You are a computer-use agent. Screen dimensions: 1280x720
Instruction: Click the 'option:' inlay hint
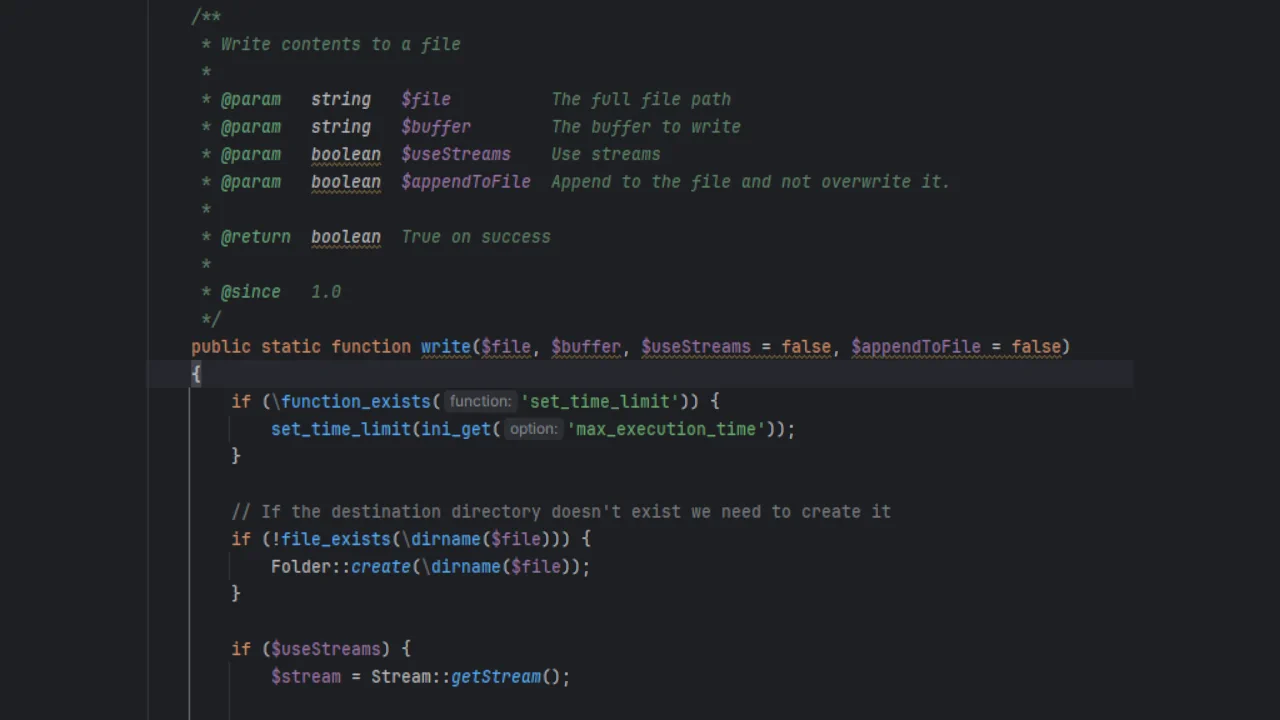(x=533, y=429)
